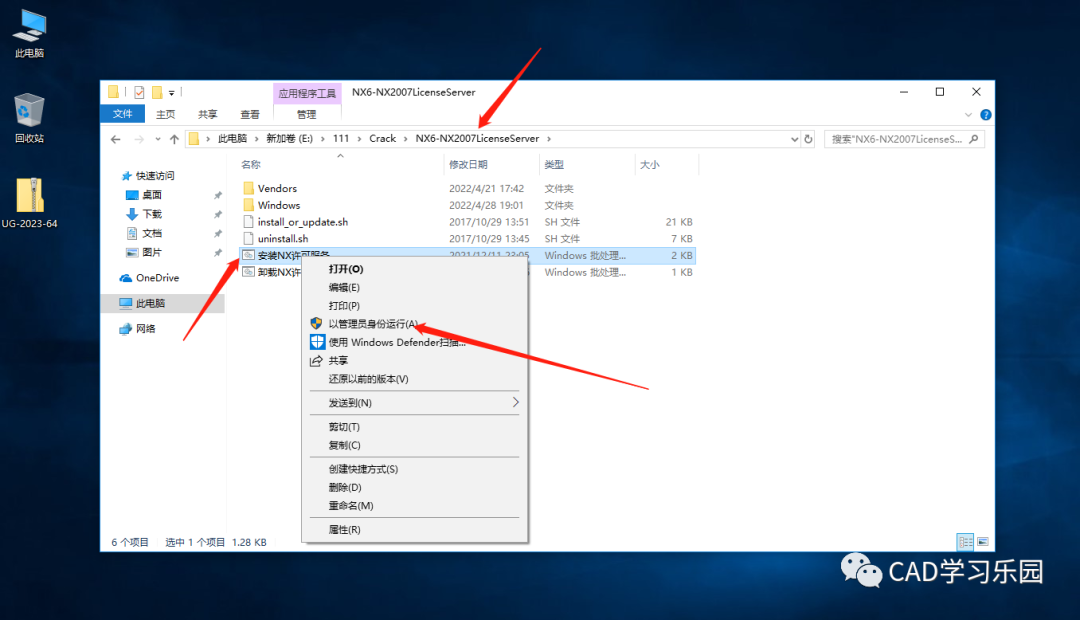Open the 回收站 recycle bin icon
The image size is (1080, 620).
pyautogui.click(x=29, y=118)
